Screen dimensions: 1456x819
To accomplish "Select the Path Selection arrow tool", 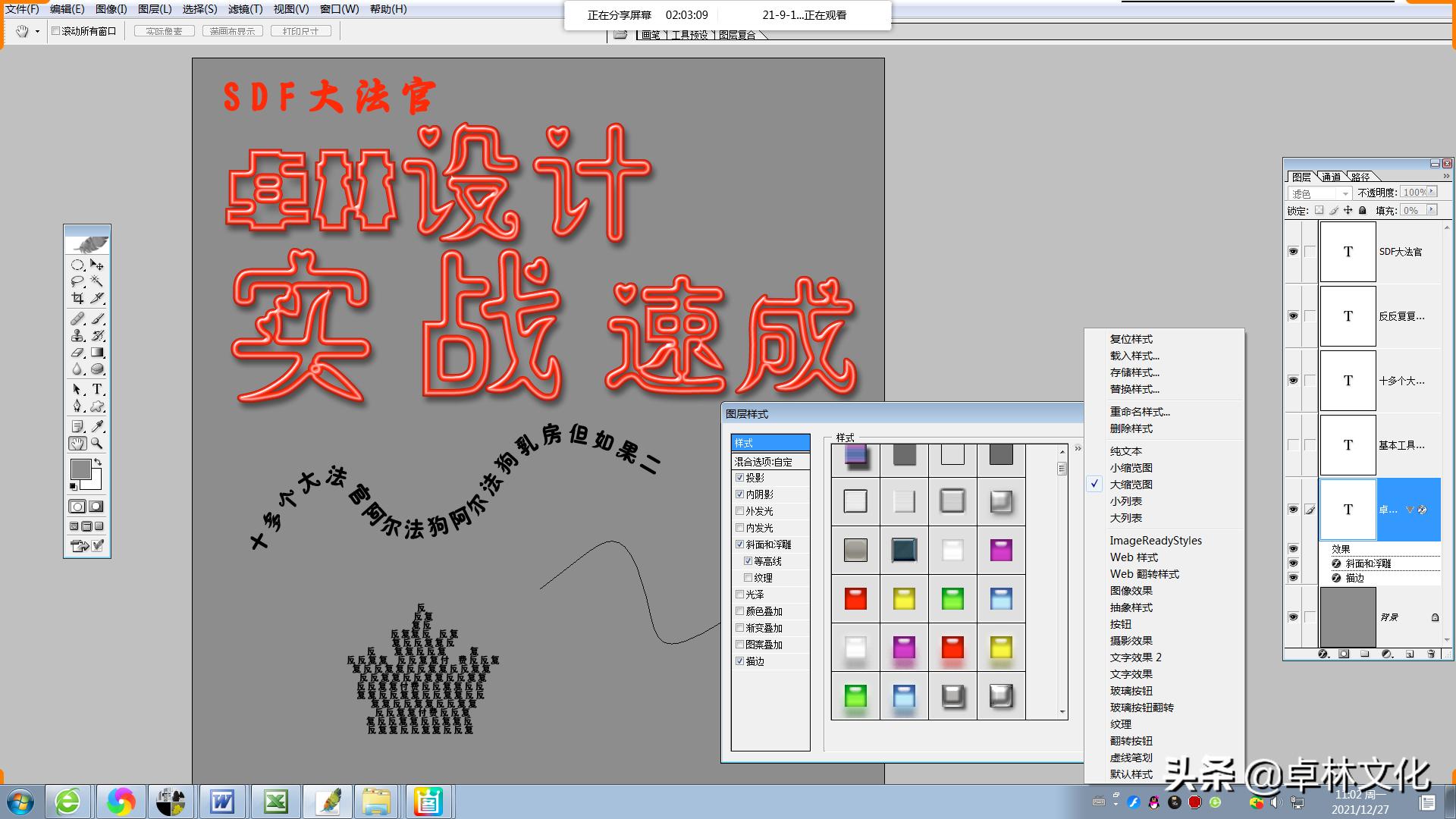I will point(77,389).
